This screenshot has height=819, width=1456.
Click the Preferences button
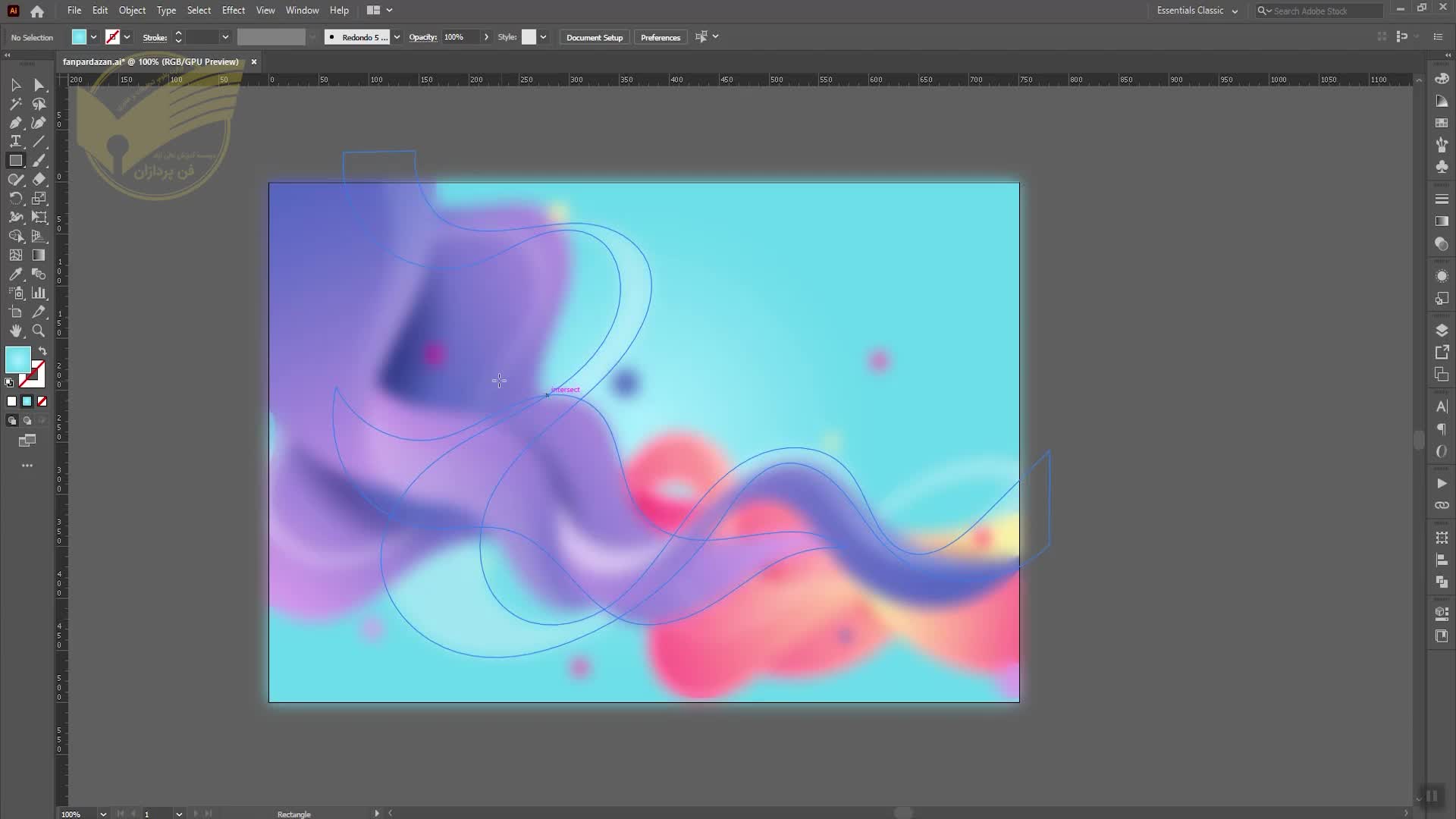(x=660, y=37)
